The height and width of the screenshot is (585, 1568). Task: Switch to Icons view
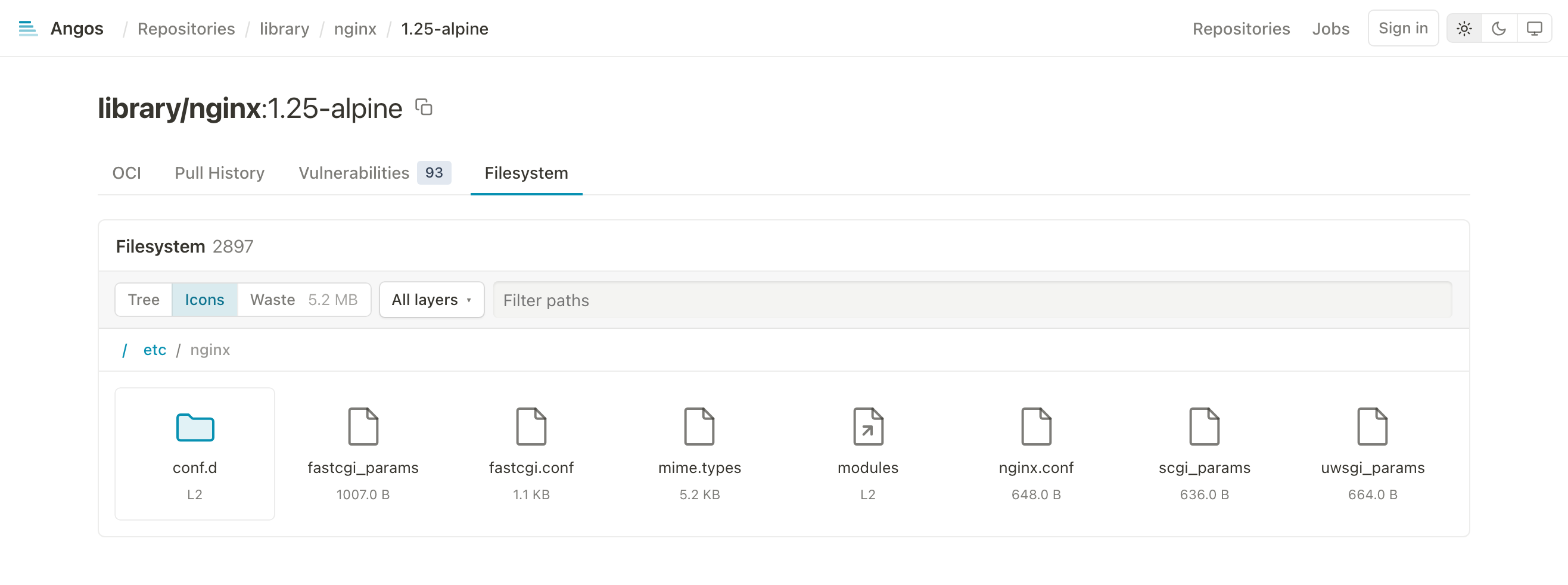pyautogui.click(x=204, y=300)
